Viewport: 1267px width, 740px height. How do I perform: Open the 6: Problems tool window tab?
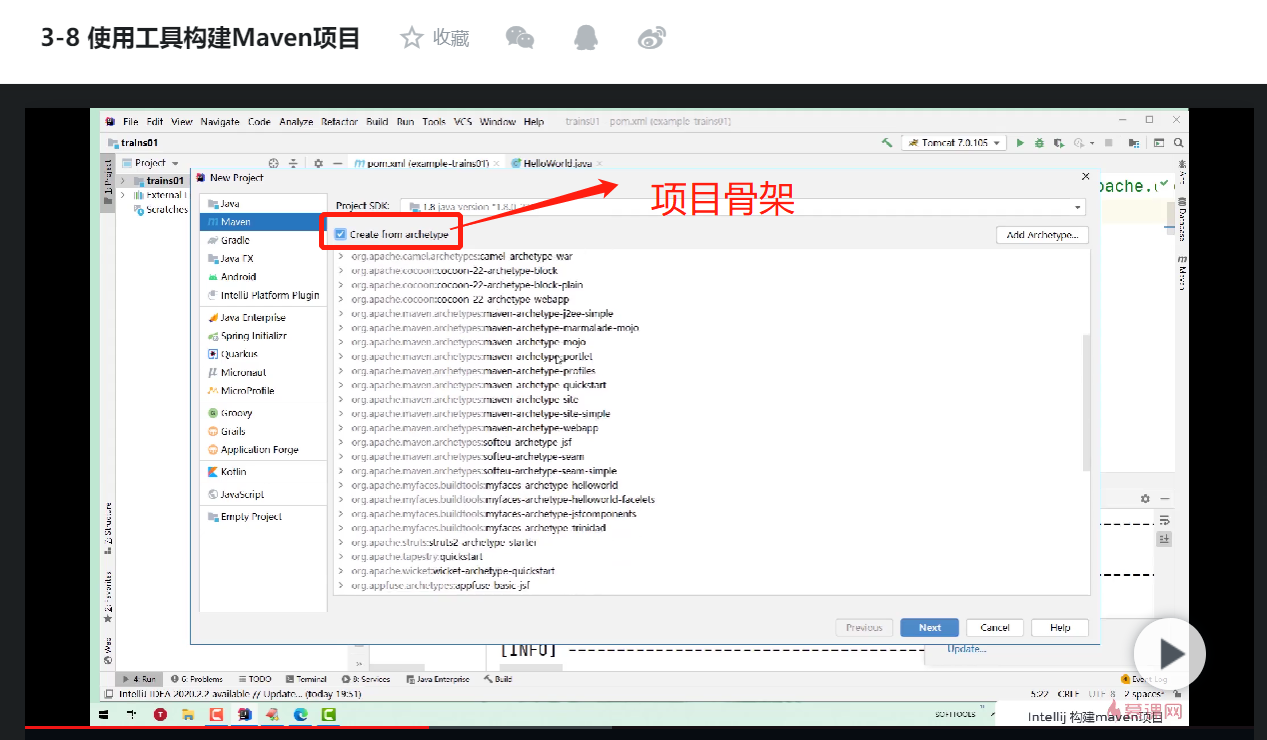pyautogui.click(x=197, y=678)
